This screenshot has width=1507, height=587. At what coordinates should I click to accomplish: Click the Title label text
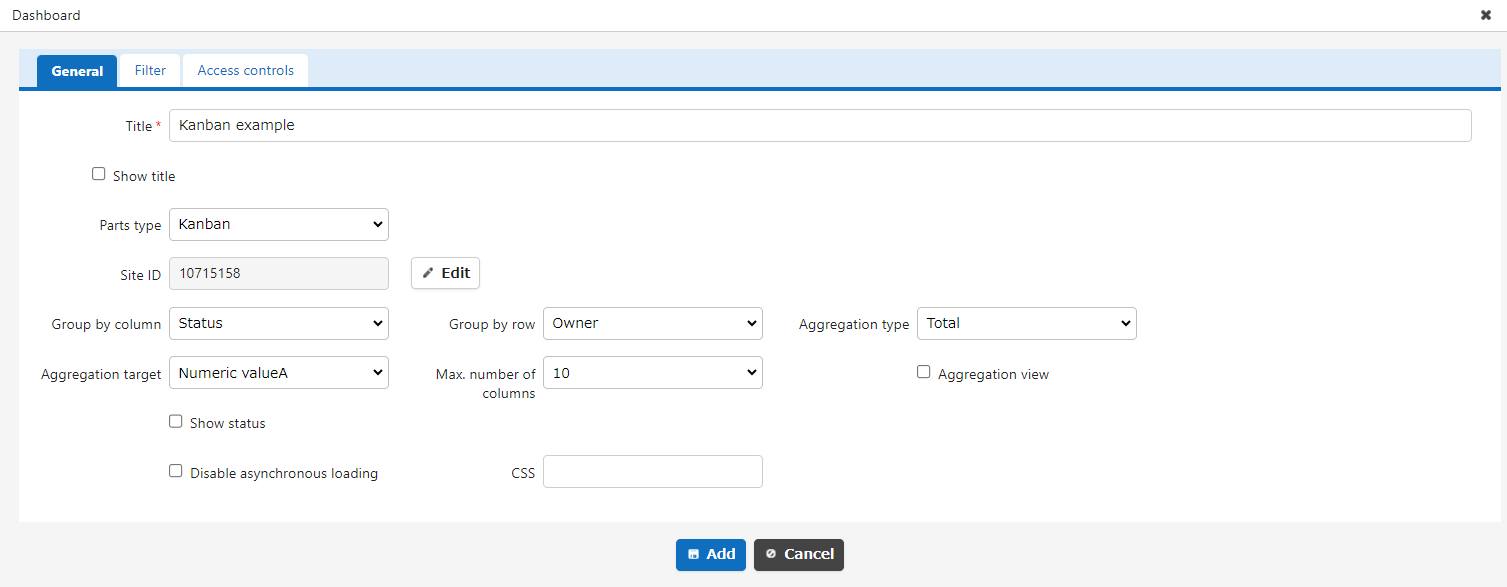click(139, 126)
